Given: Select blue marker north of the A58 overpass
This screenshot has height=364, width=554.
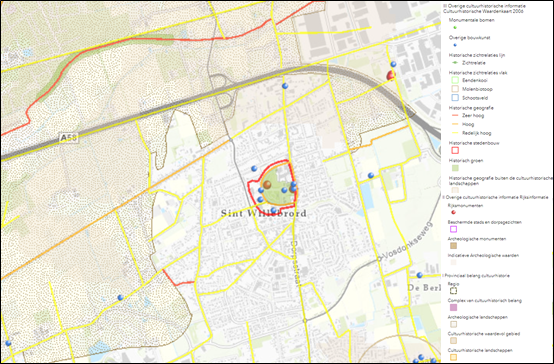Looking at the screenshot, I should [x=285, y=86].
